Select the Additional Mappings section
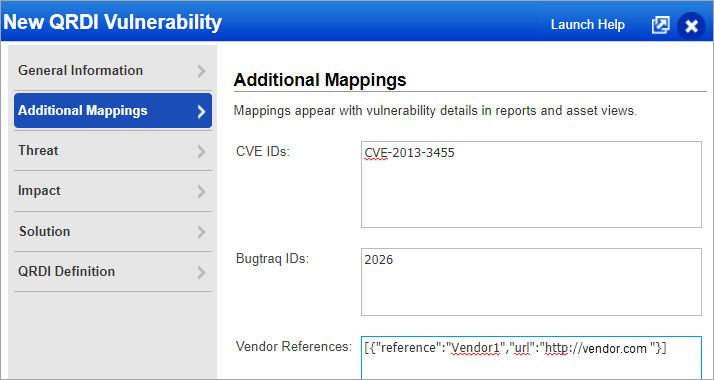Screen dimensions: 714x380 pos(112,111)
